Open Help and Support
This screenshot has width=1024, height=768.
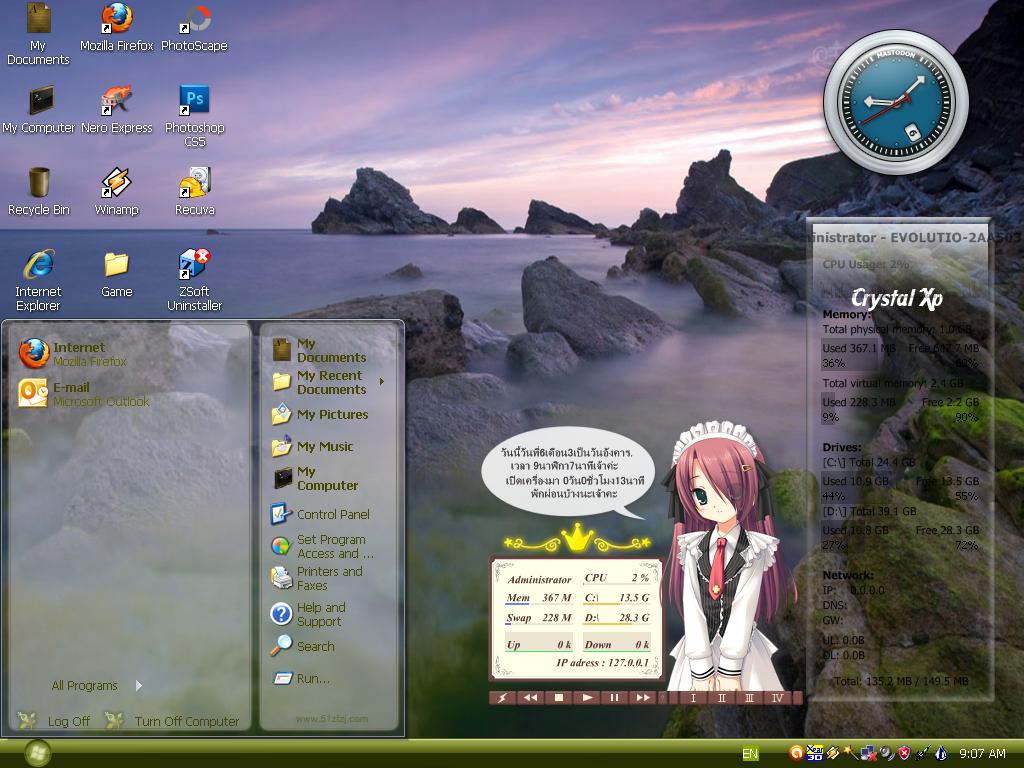(x=308, y=614)
